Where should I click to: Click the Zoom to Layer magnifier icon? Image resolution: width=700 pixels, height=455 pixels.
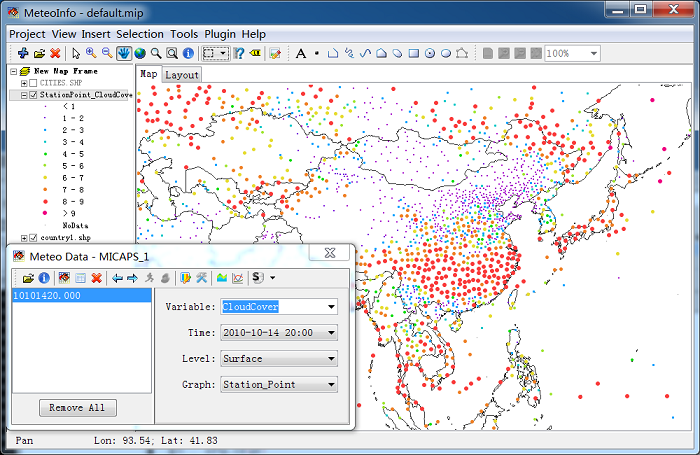(156, 54)
